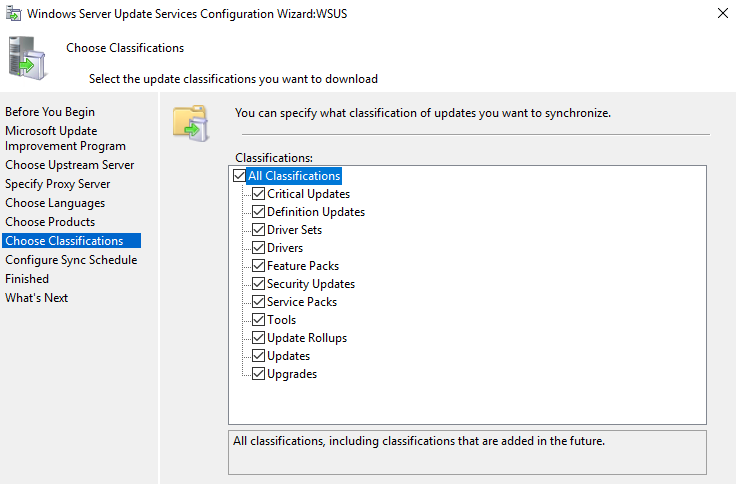Jump to Configure Sync Schedule step
Viewport: 736px width, 484px height.
(71, 260)
